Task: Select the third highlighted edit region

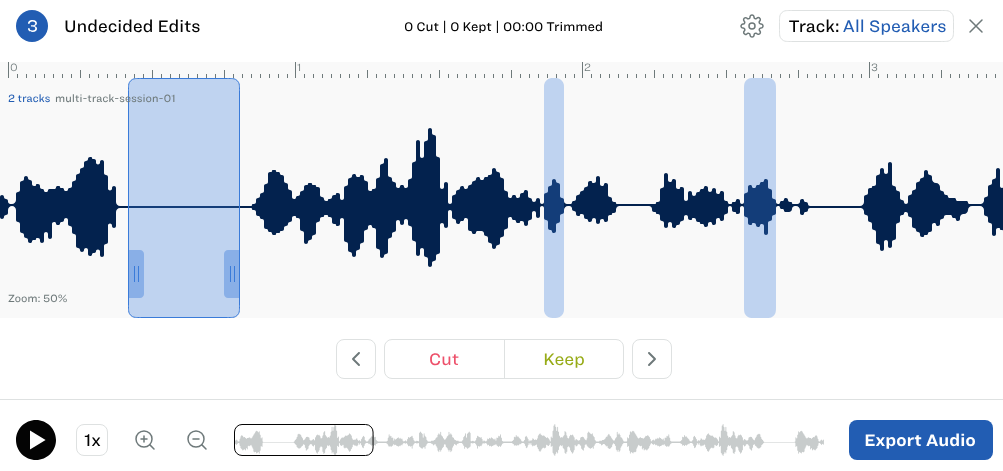Action: [760, 198]
